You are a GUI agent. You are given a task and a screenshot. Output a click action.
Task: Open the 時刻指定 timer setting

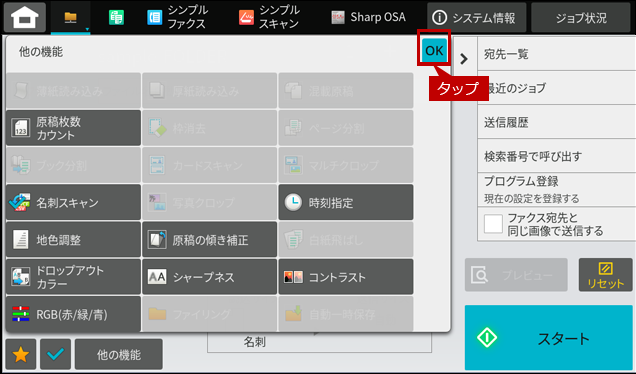click(x=346, y=202)
